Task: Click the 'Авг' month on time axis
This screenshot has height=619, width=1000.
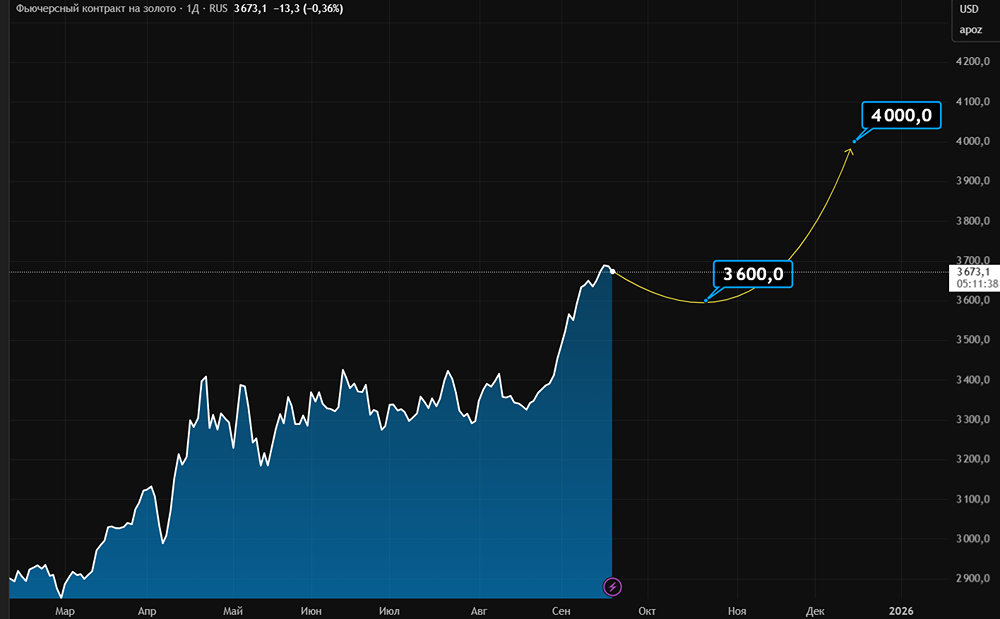Action: click(478, 611)
